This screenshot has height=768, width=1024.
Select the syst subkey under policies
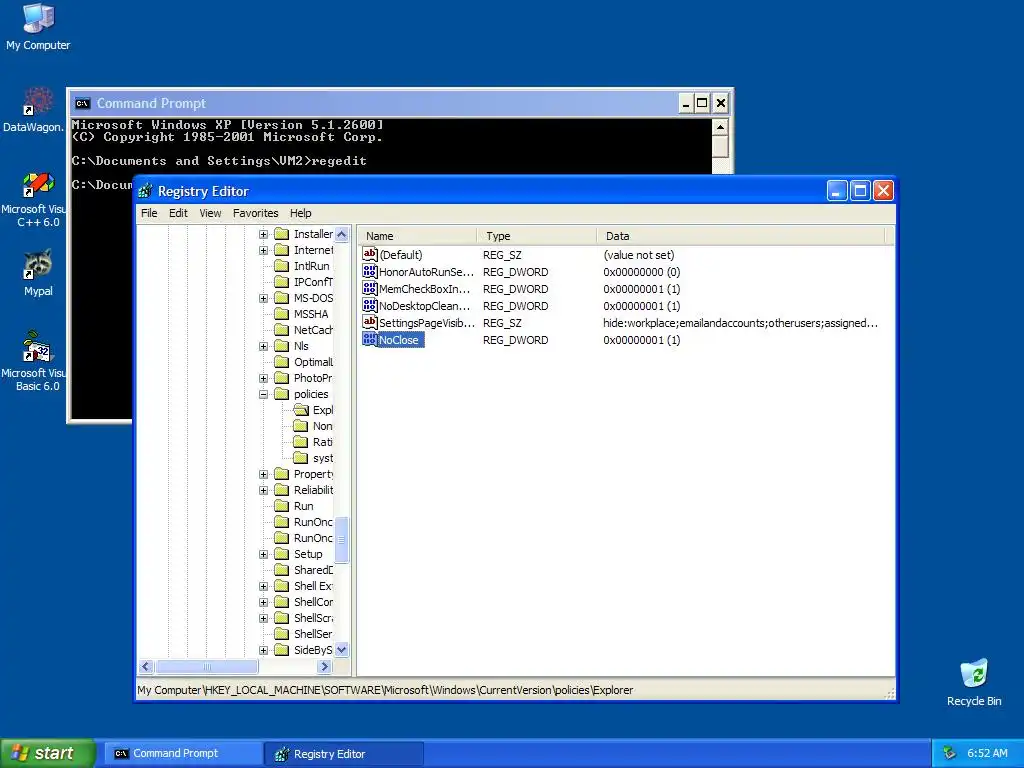323,458
